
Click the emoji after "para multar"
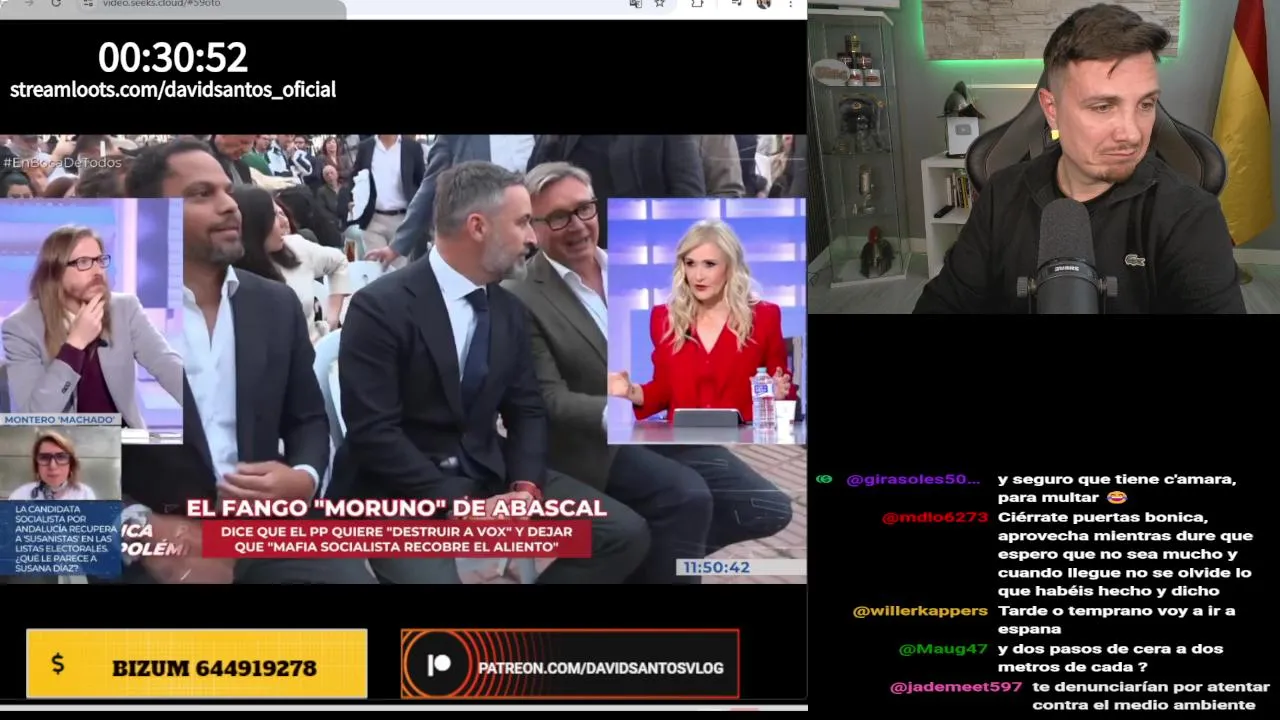[1117, 497]
